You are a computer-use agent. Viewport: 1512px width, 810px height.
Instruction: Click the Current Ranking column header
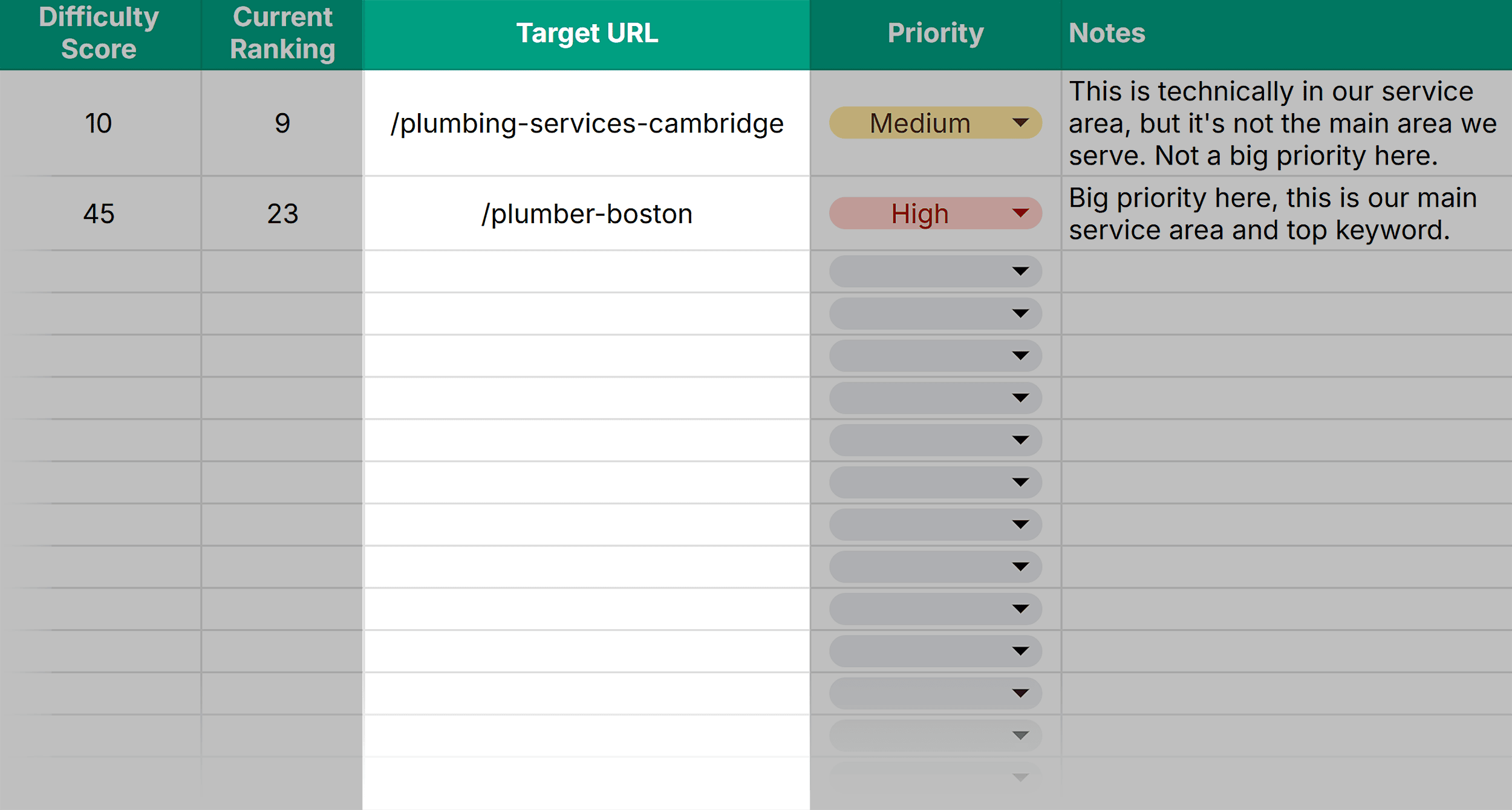(x=282, y=34)
